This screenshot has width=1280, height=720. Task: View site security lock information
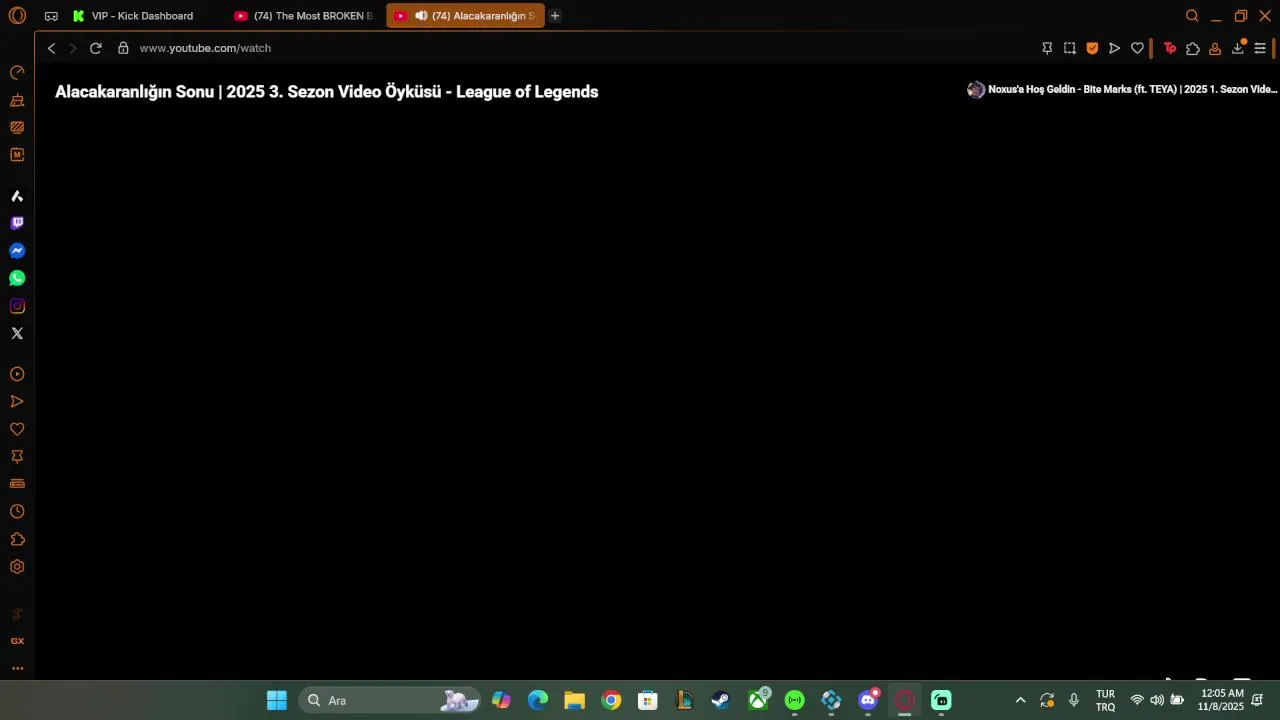pyautogui.click(x=124, y=48)
